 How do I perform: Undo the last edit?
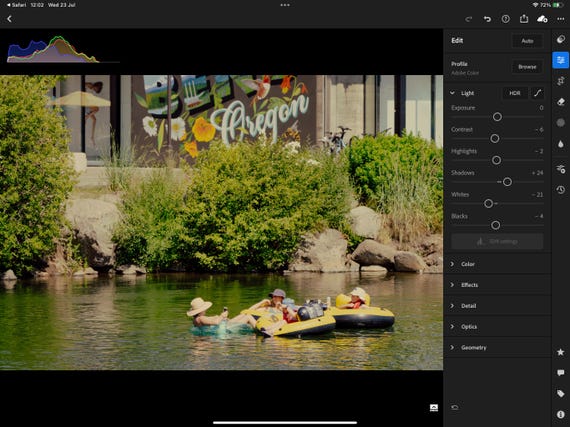[x=487, y=19]
